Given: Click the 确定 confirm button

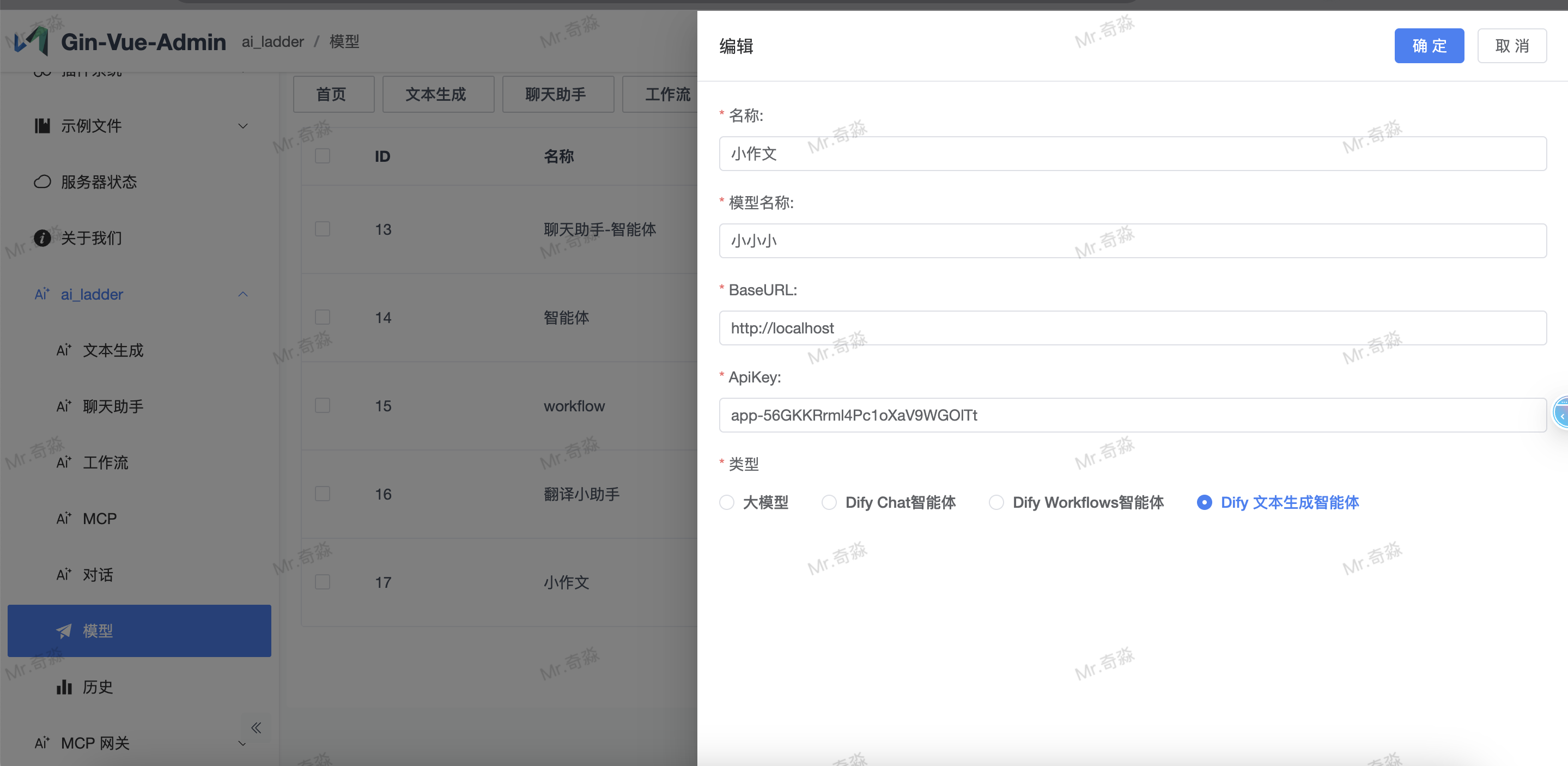Looking at the screenshot, I should (x=1429, y=45).
